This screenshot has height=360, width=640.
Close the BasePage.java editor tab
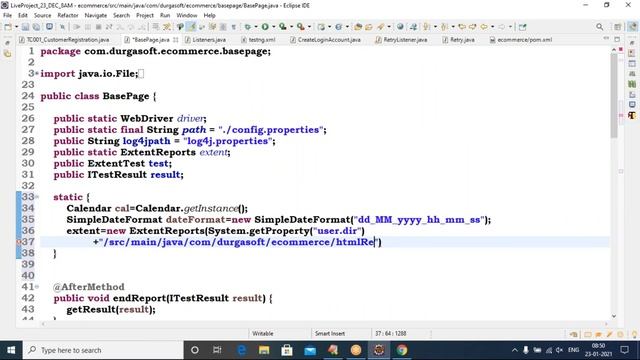176,40
